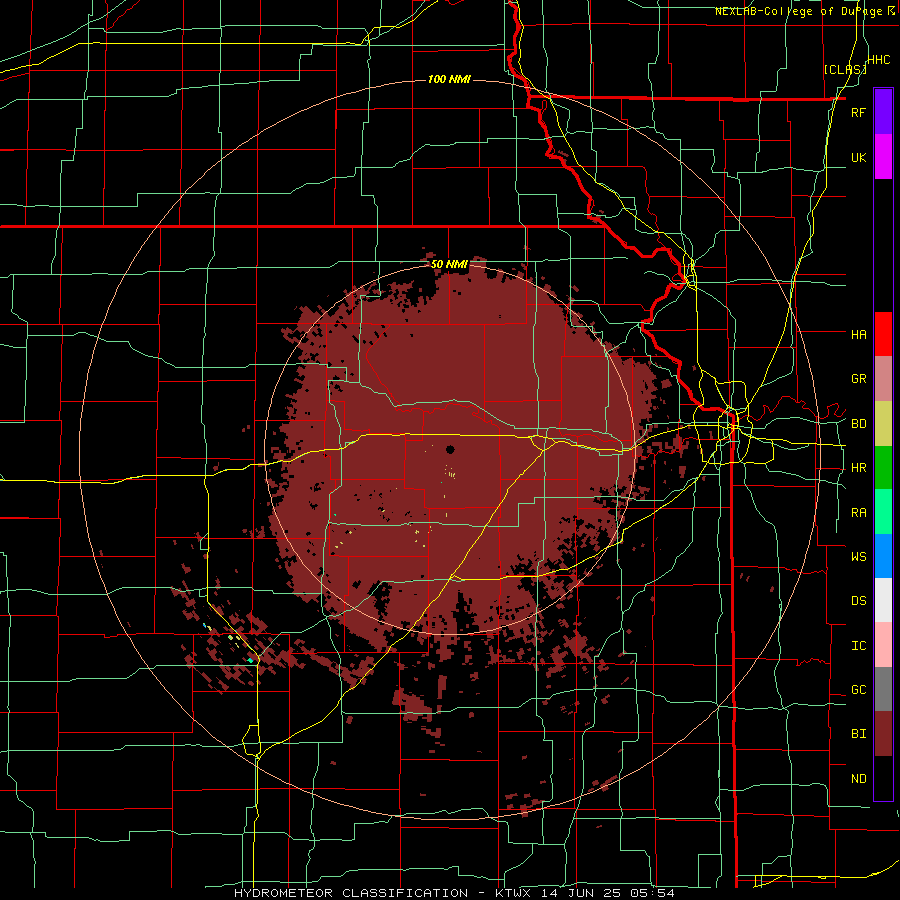Click the BD yellow legend swatch
Screen dimensions: 900x900
[883, 424]
